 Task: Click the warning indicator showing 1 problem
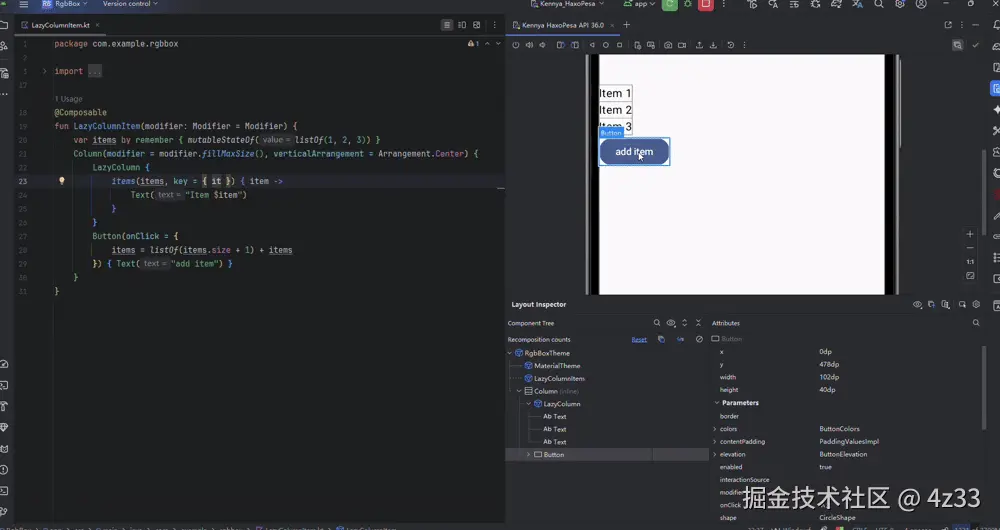point(473,44)
